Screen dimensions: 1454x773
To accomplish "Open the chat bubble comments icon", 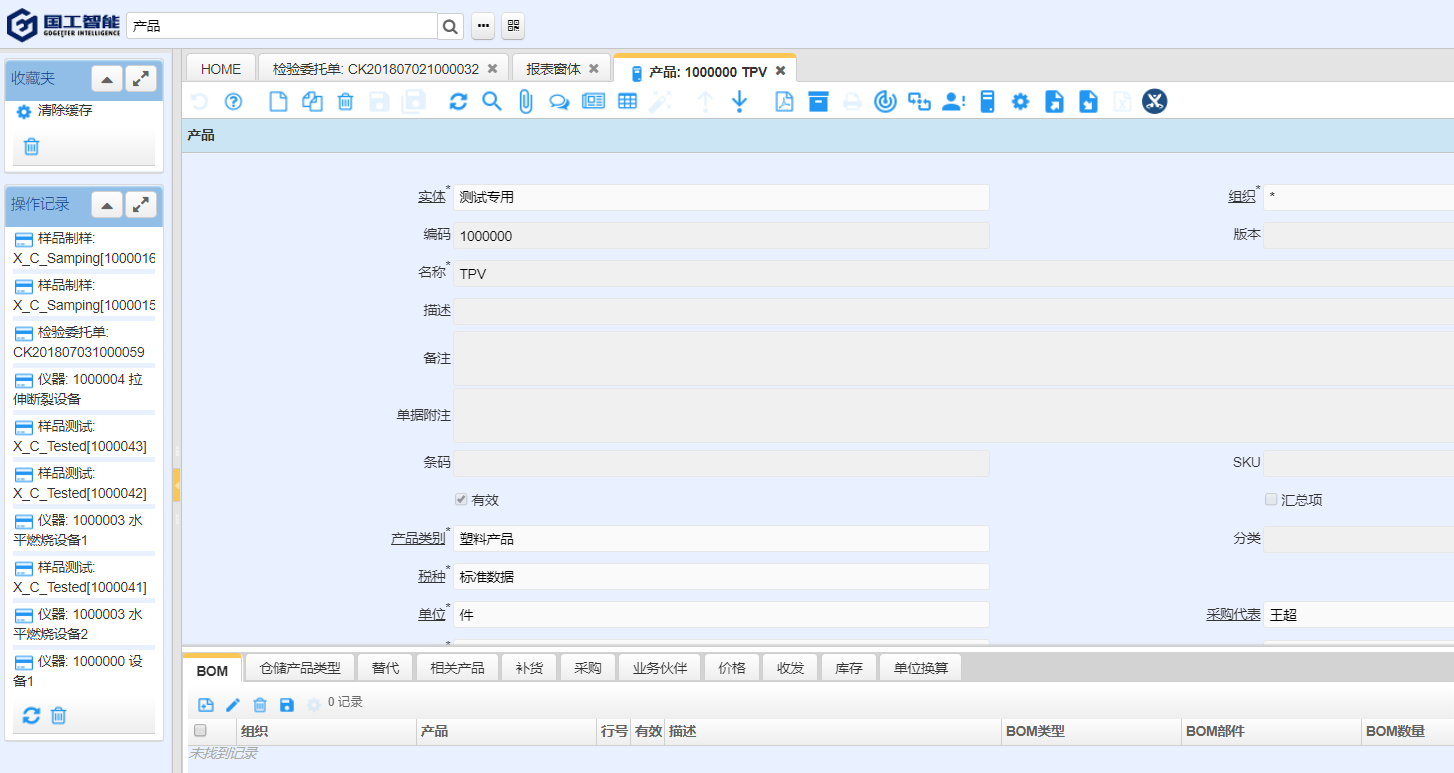I will [559, 101].
